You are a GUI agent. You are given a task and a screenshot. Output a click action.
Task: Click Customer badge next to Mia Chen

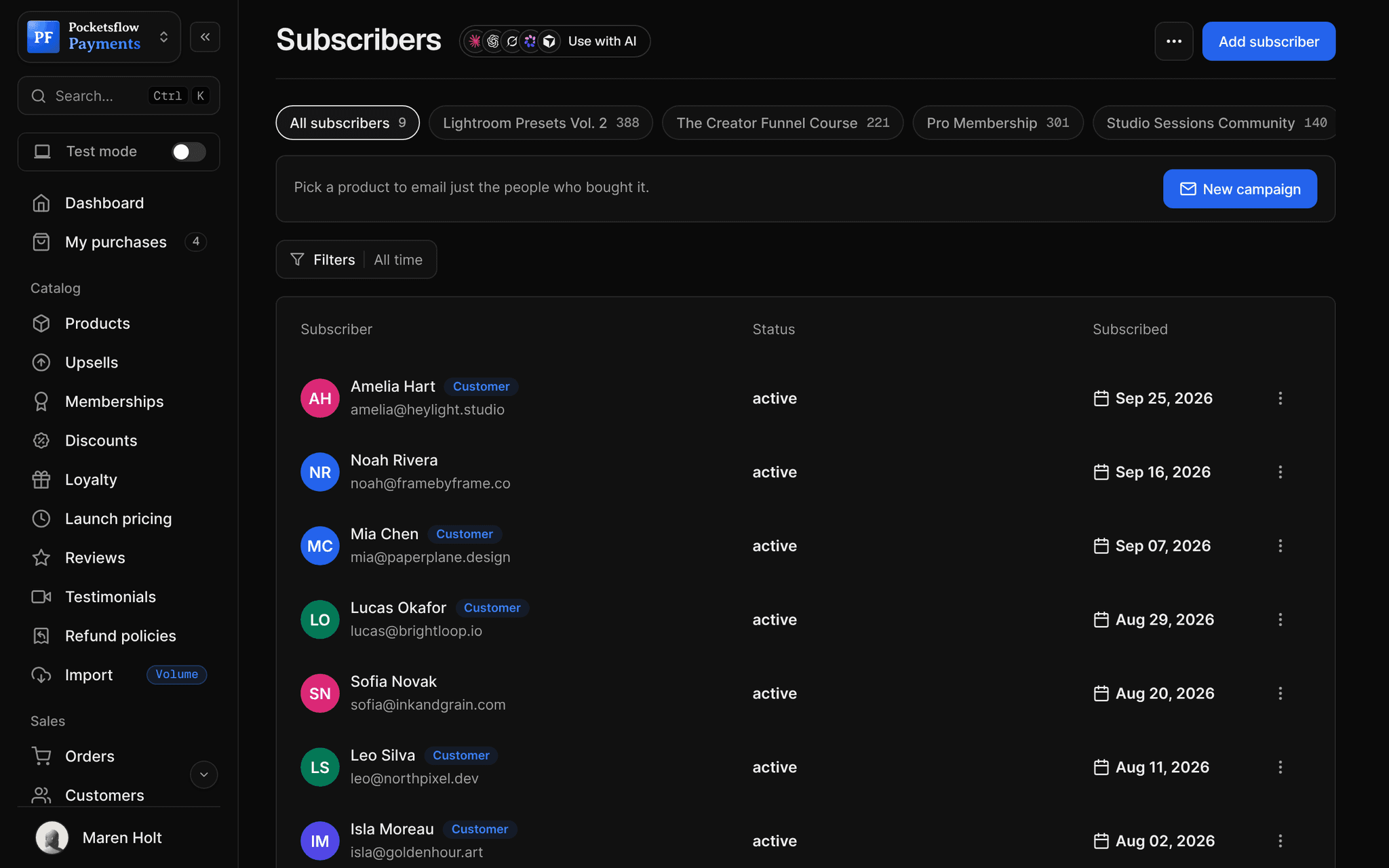pyautogui.click(x=465, y=534)
